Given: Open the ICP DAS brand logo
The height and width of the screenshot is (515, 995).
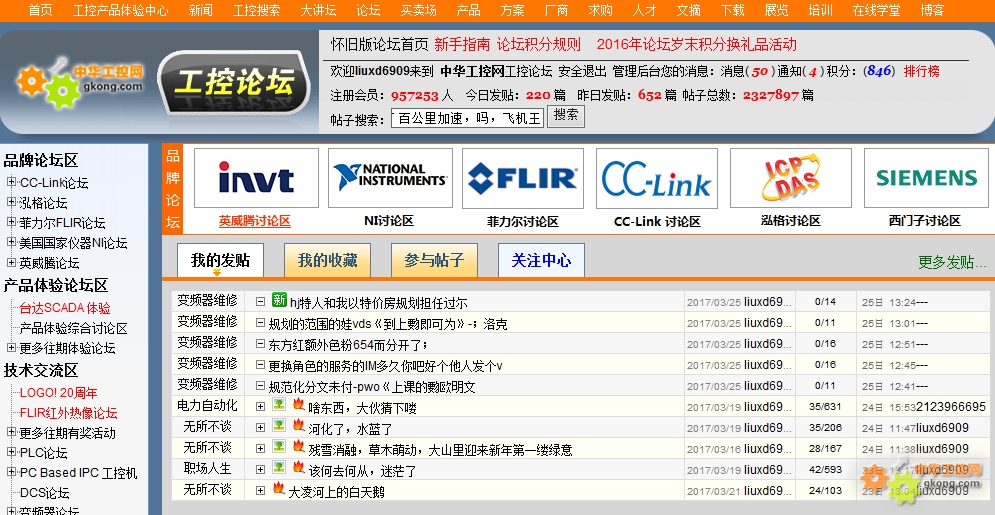Looking at the screenshot, I should click(x=791, y=178).
